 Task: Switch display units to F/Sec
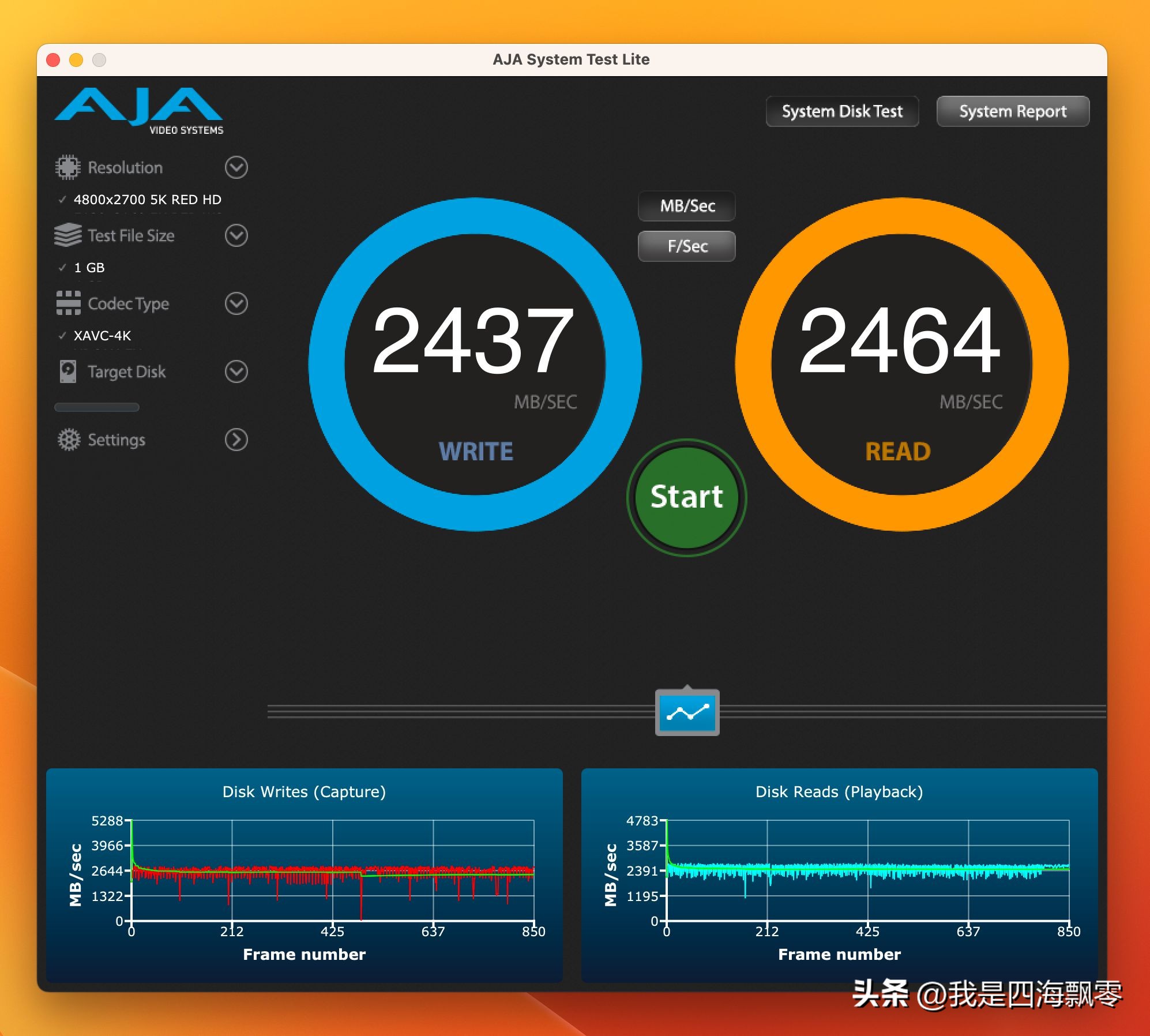click(x=686, y=246)
